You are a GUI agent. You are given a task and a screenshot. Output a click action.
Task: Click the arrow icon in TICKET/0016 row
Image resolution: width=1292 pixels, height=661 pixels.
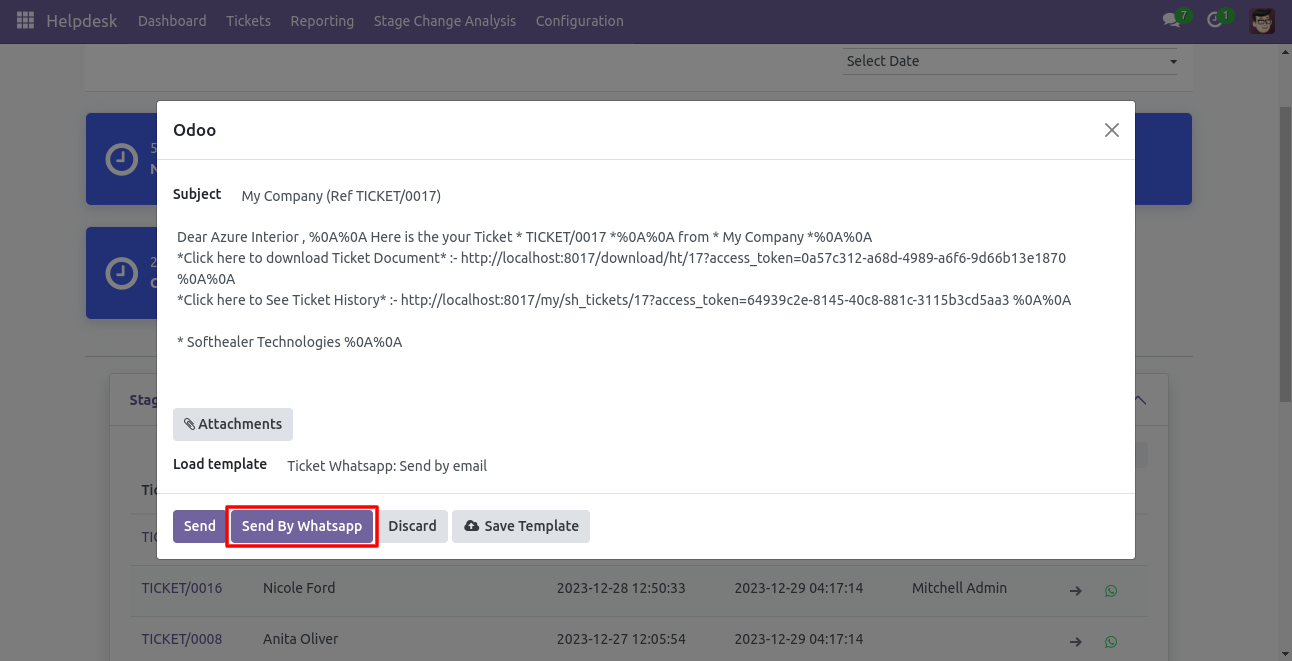1076,590
